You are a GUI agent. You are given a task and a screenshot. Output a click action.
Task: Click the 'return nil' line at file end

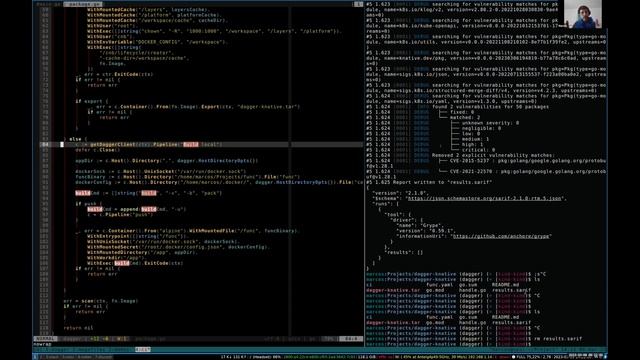click(78, 328)
